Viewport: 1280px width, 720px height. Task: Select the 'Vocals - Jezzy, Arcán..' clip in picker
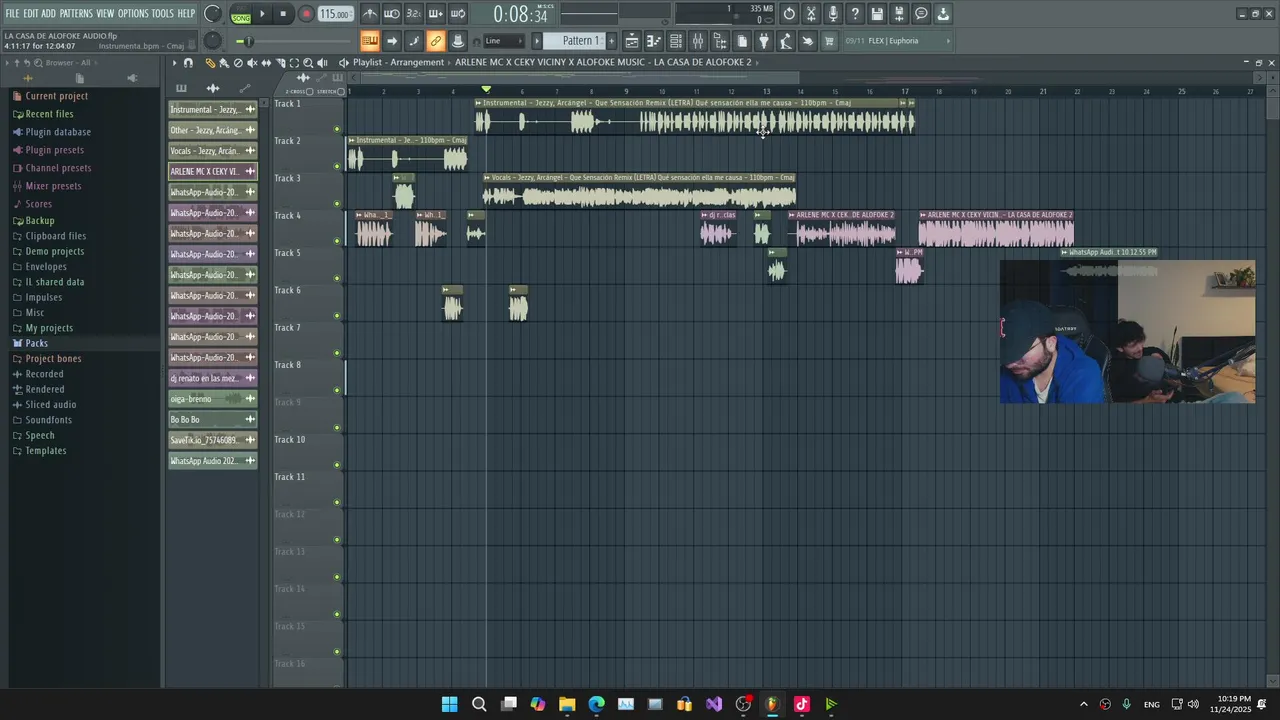(212, 151)
